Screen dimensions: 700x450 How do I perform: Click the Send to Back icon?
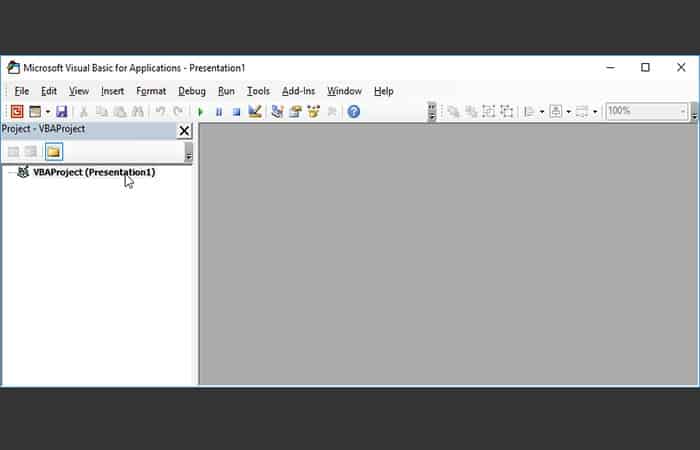click(x=471, y=111)
